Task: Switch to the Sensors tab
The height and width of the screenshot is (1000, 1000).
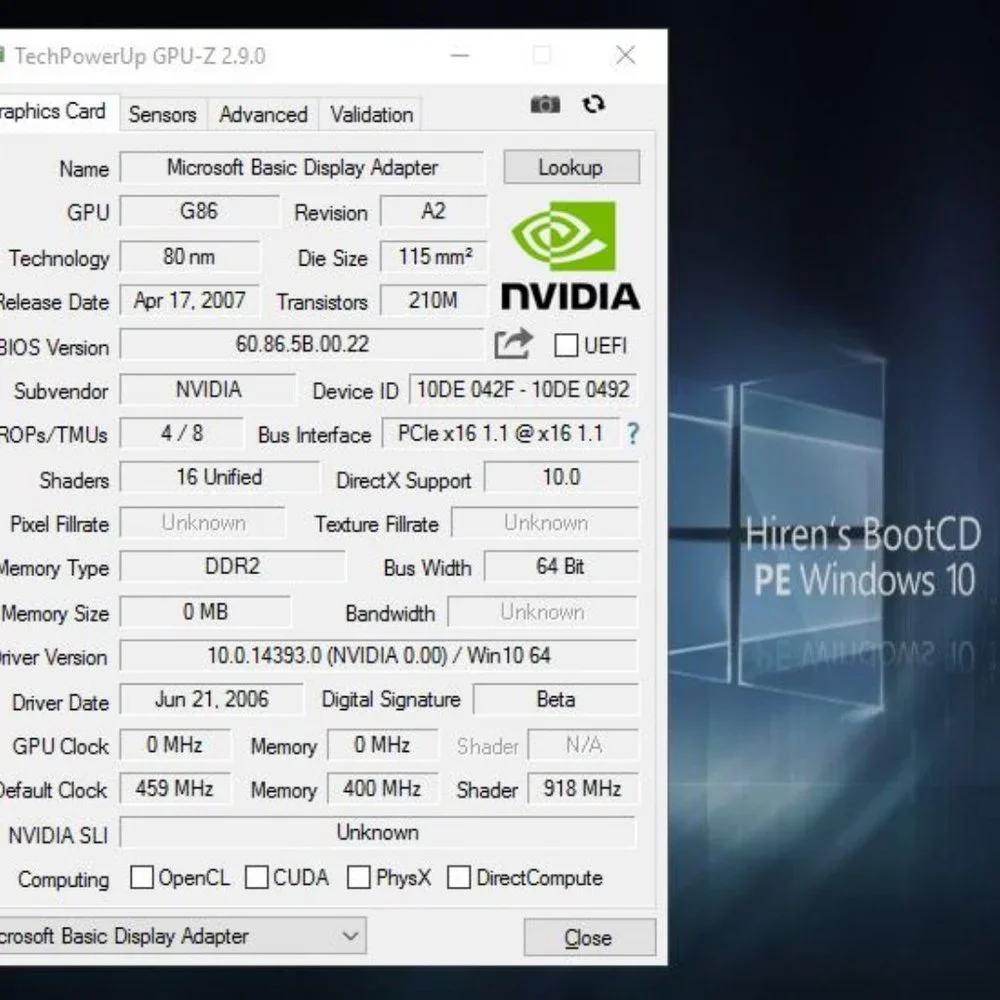Action: coord(163,115)
